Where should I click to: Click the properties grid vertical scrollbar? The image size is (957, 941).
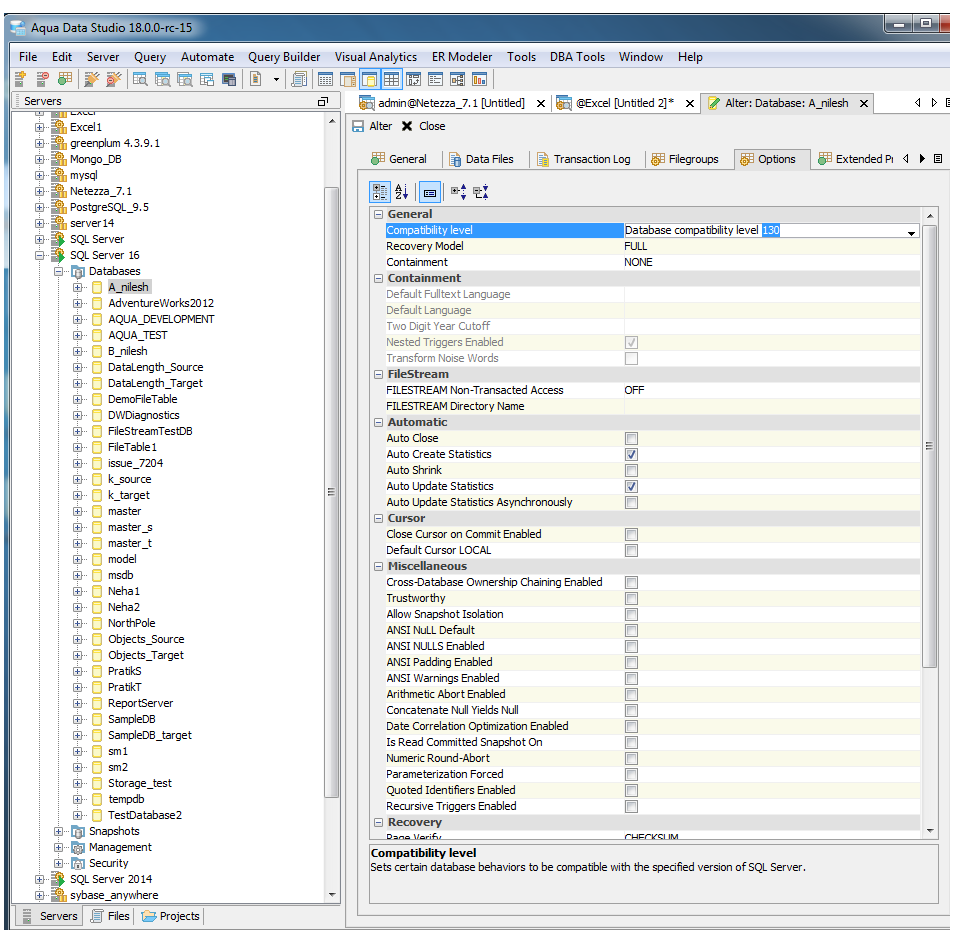tap(929, 447)
